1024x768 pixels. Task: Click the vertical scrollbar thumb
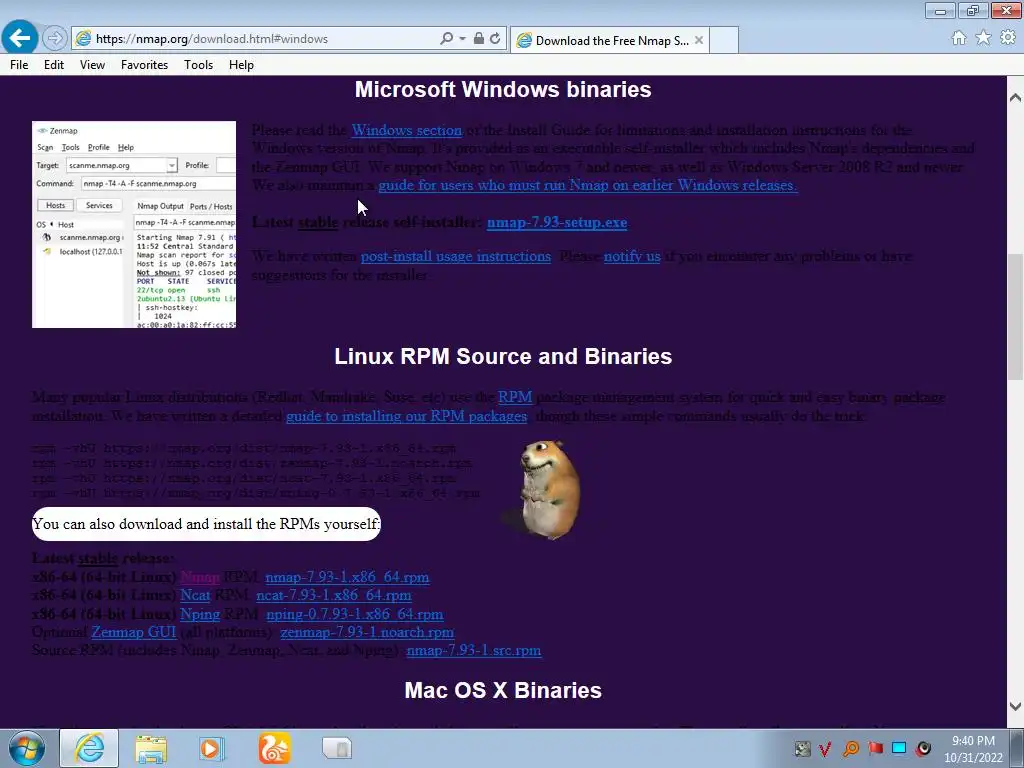point(1015,317)
